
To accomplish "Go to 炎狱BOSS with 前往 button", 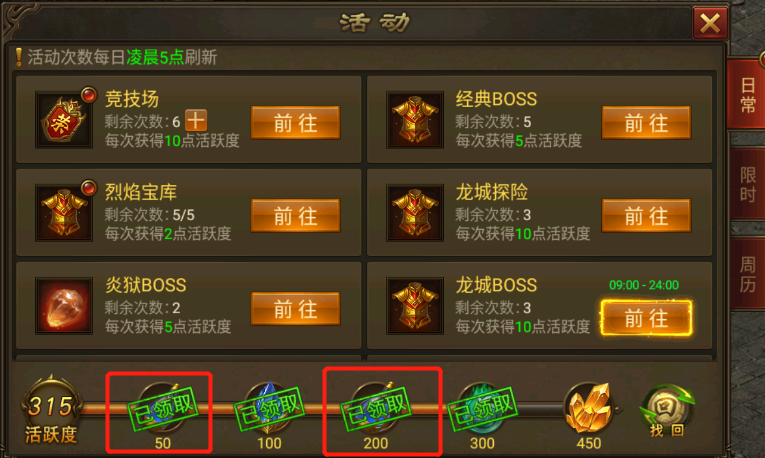I will [296, 309].
